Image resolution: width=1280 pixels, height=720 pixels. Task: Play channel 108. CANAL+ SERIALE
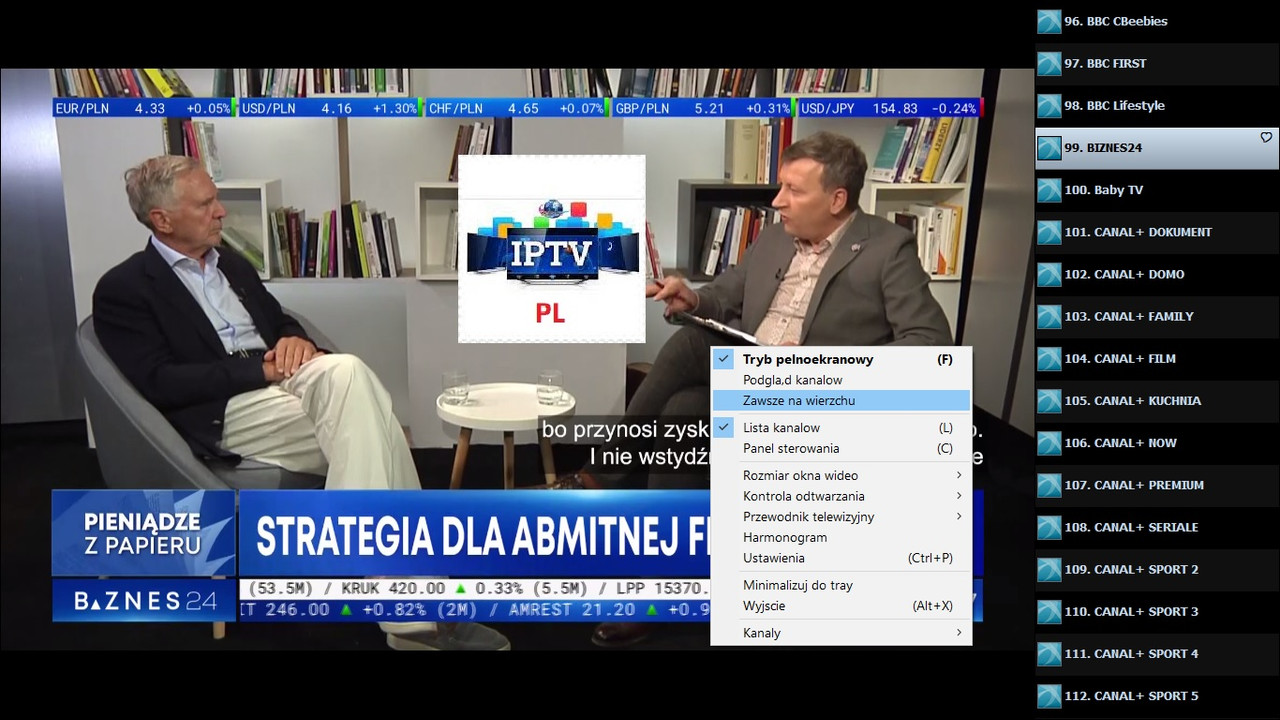pyautogui.click(x=1157, y=527)
